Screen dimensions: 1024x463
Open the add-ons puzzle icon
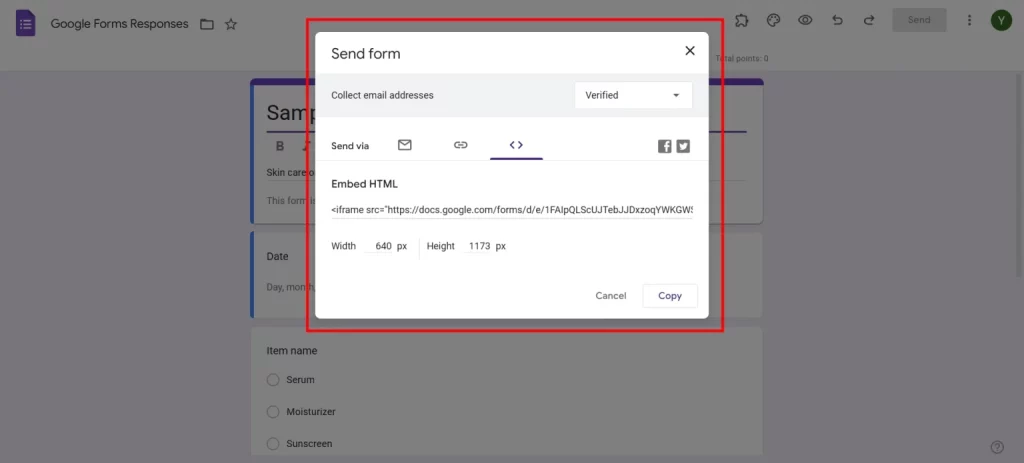tap(741, 20)
